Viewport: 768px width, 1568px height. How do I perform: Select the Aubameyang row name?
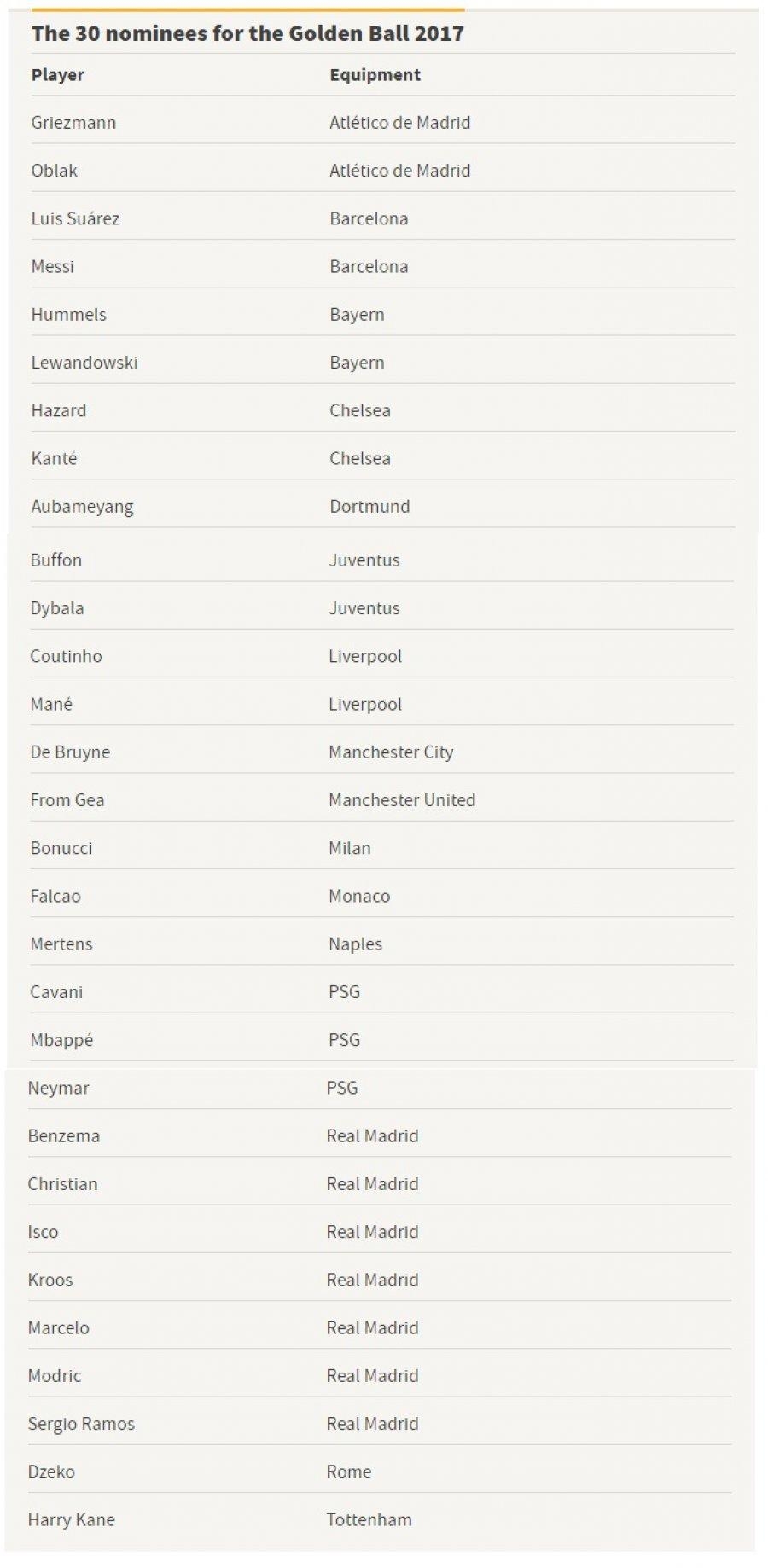[x=82, y=507]
